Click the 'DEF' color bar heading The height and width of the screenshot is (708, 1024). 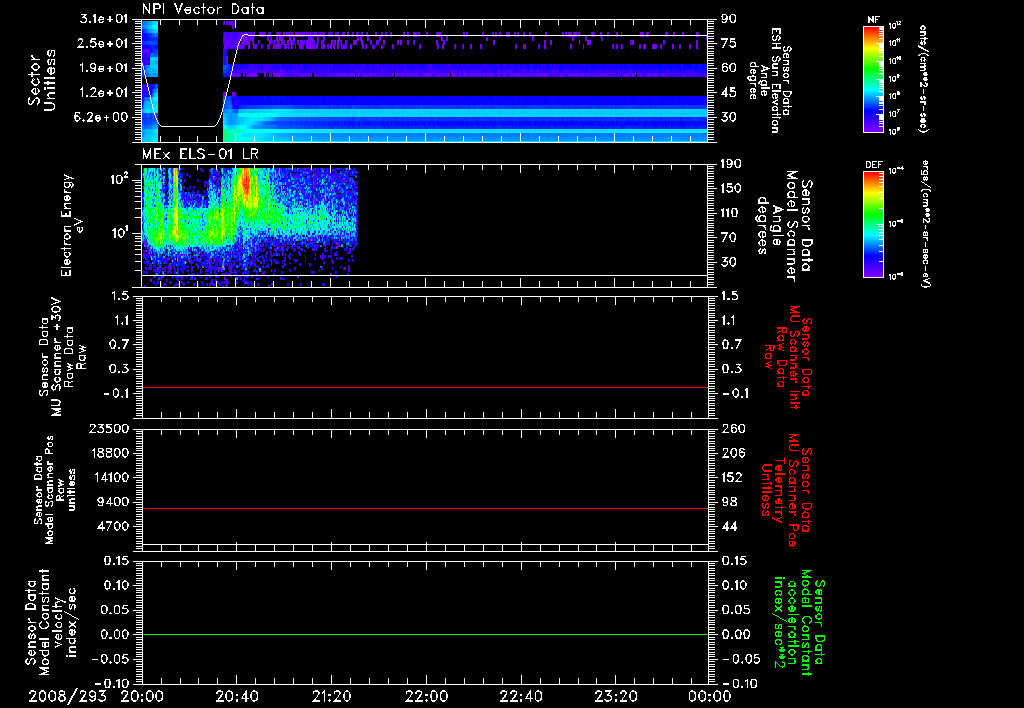click(x=873, y=165)
